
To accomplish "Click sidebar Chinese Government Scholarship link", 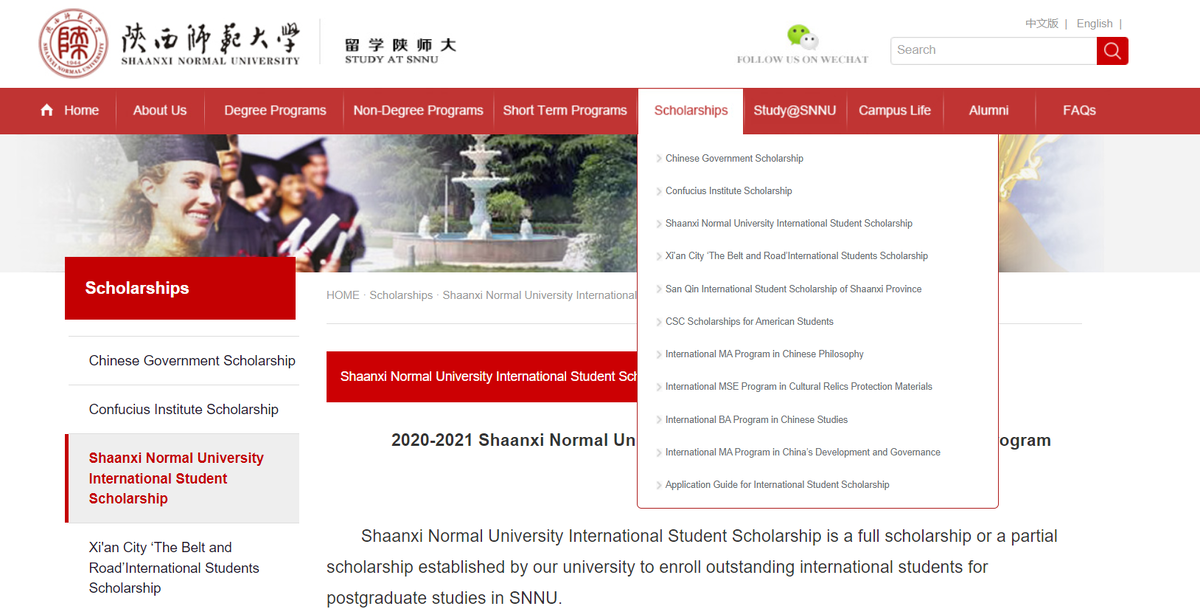I will pyautogui.click(x=192, y=360).
